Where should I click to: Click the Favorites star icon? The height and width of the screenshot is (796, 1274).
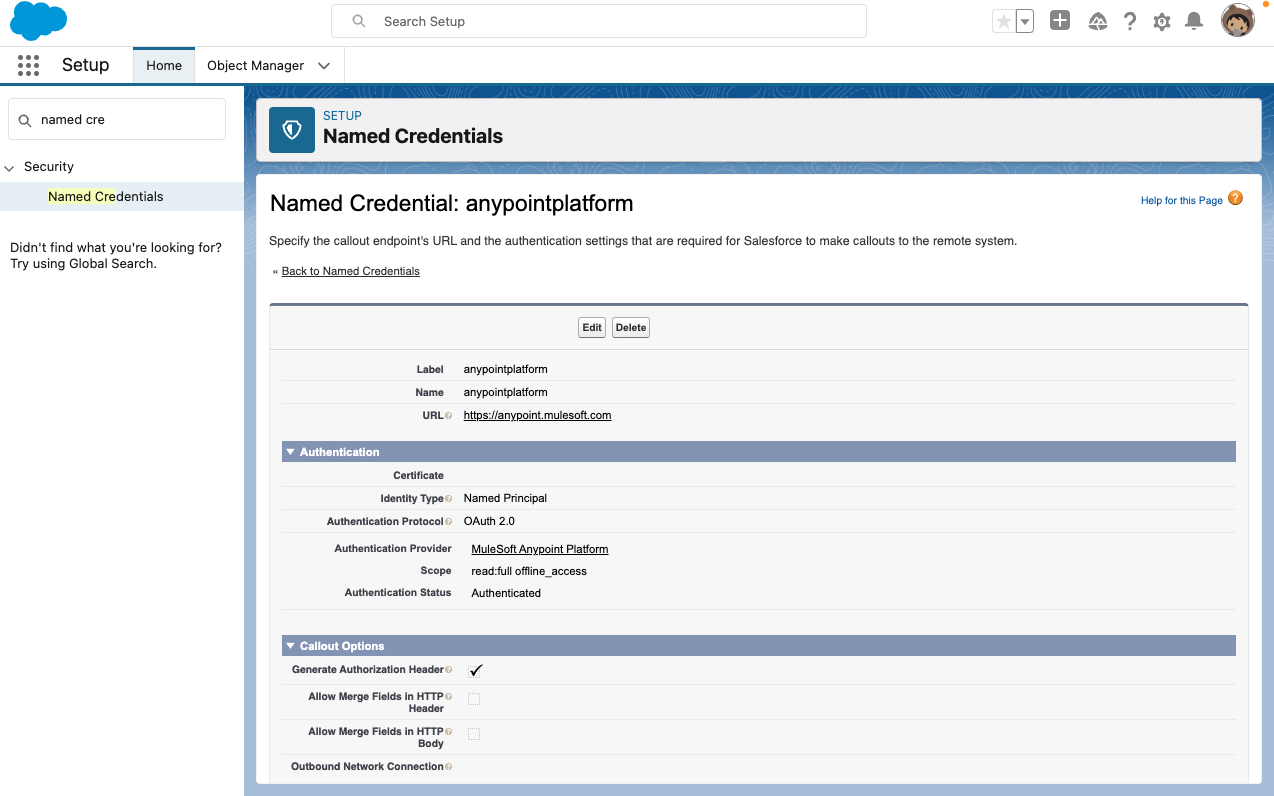coord(1003,21)
